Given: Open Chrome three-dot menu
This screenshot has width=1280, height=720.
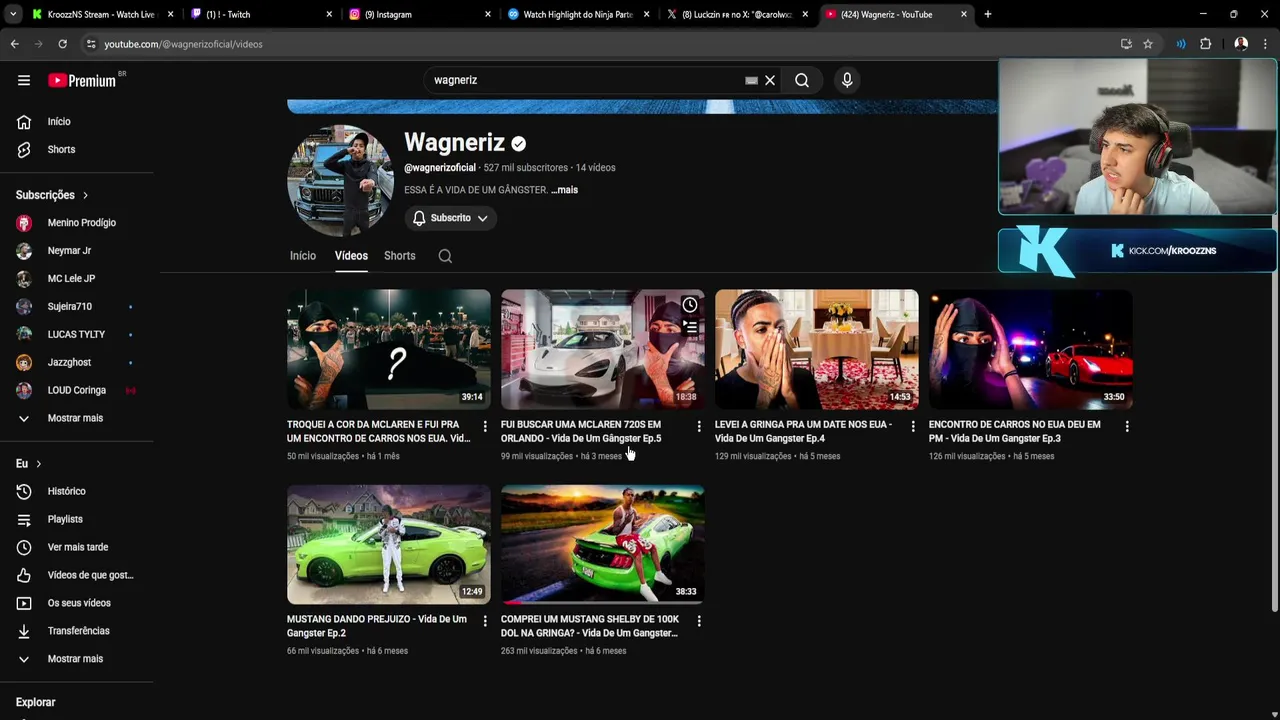Looking at the screenshot, I should [1266, 44].
